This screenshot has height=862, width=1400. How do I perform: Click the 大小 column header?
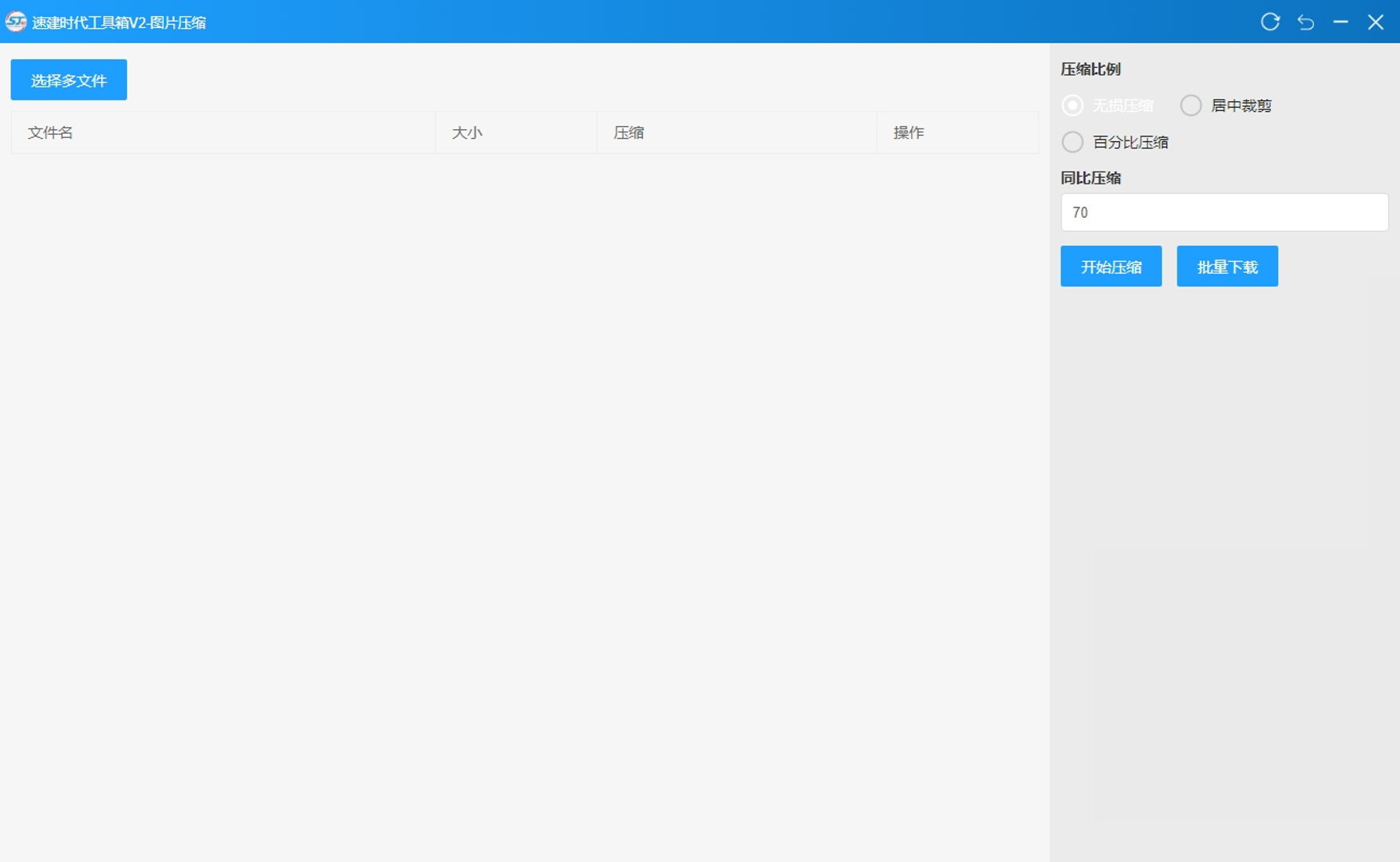467,132
